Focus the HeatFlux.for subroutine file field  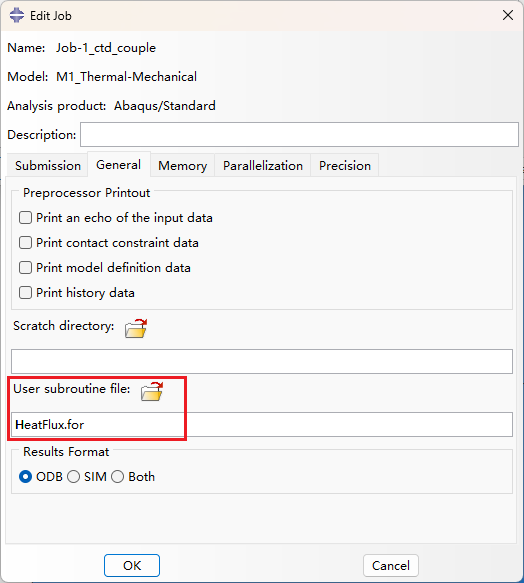click(x=262, y=424)
